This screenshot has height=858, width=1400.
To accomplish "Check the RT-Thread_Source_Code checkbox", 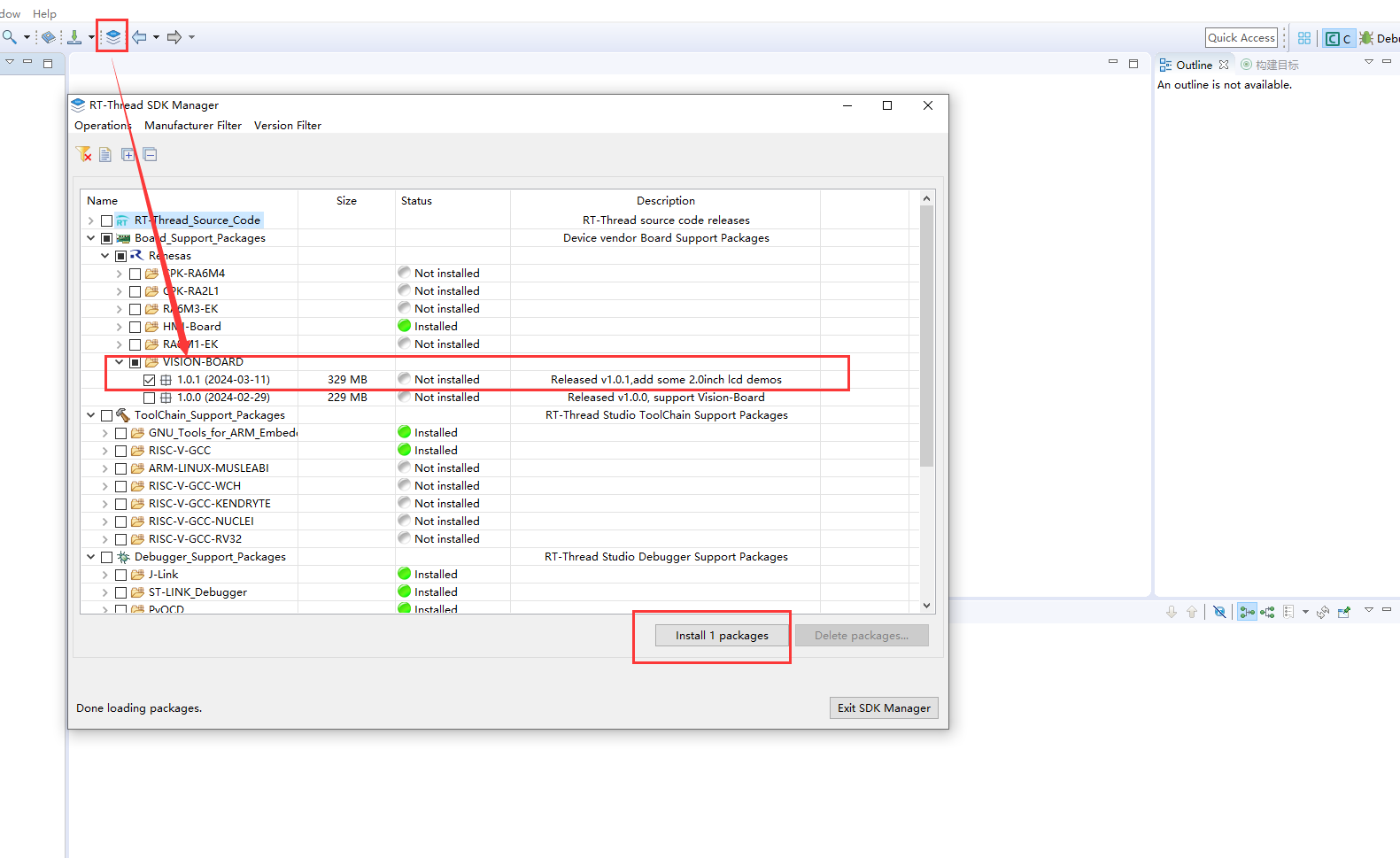I will [x=107, y=220].
